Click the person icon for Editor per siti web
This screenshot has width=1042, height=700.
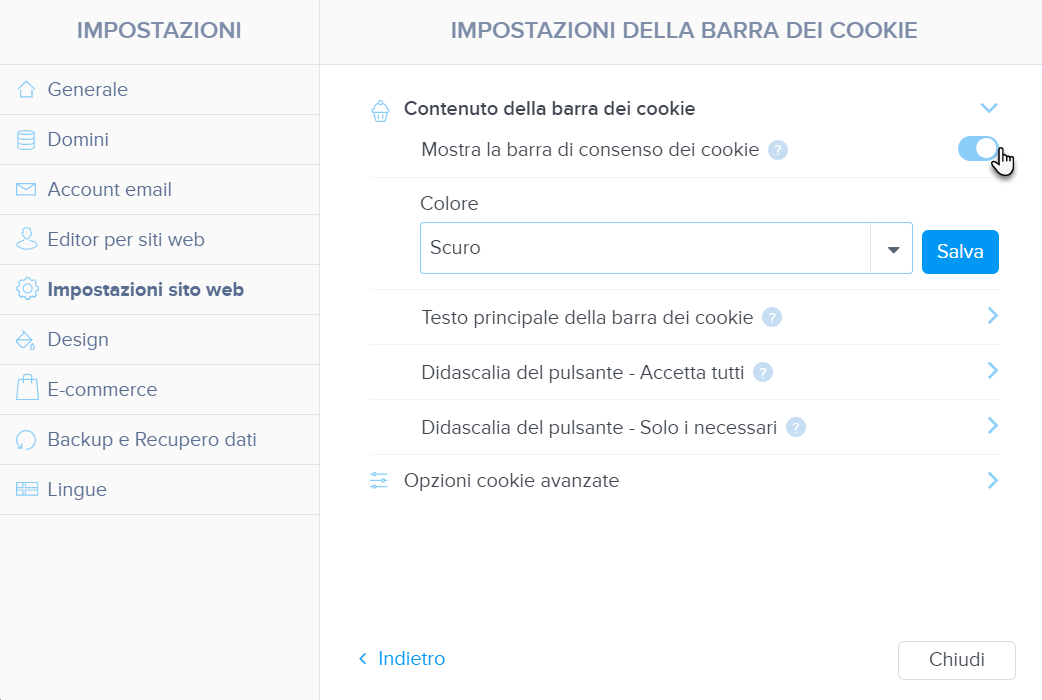[27, 239]
